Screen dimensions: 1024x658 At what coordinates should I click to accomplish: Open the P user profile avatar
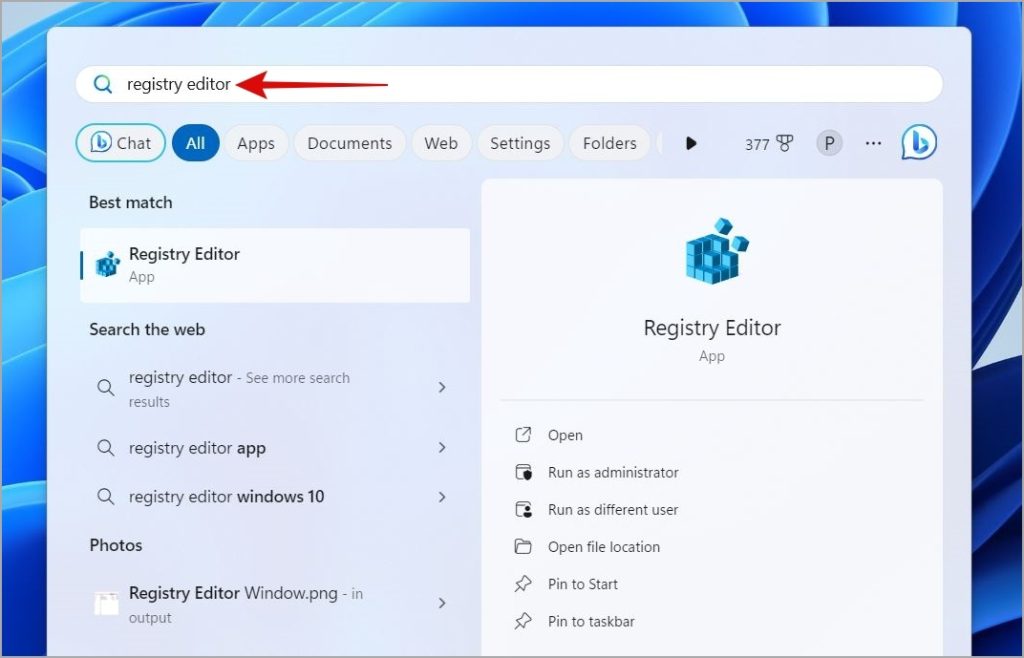[829, 143]
